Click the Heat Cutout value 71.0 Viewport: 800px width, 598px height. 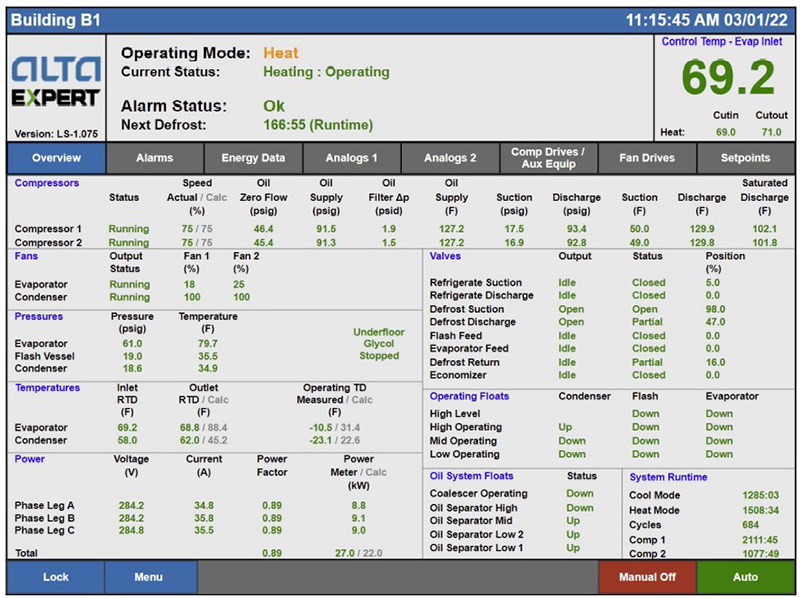[771, 132]
